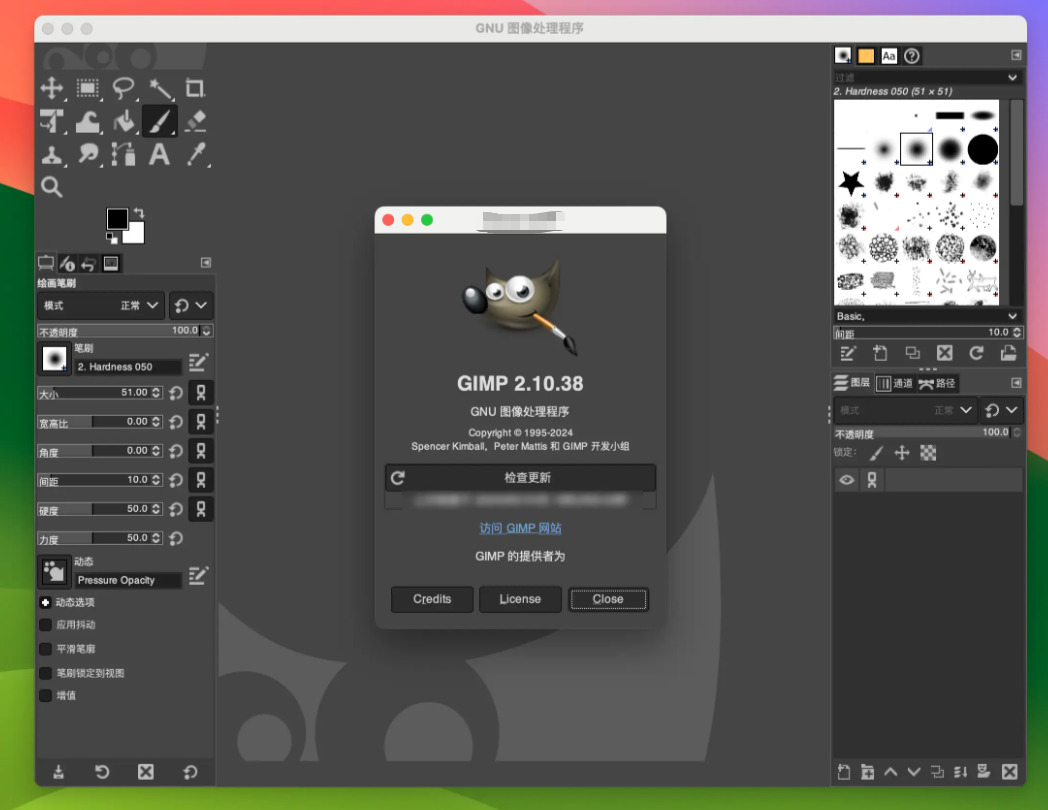The width and height of the screenshot is (1048, 810).
Task: Select the Crop tool
Action: (x=195, y=88)
